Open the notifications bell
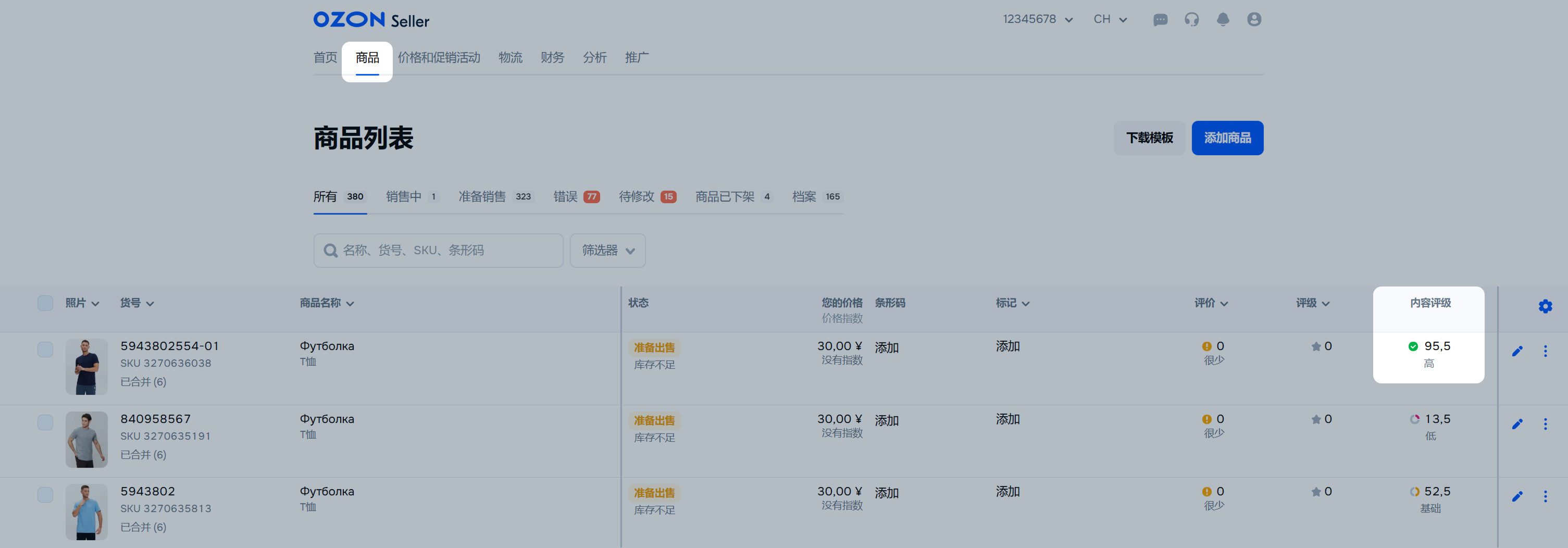 (1222, 19)
